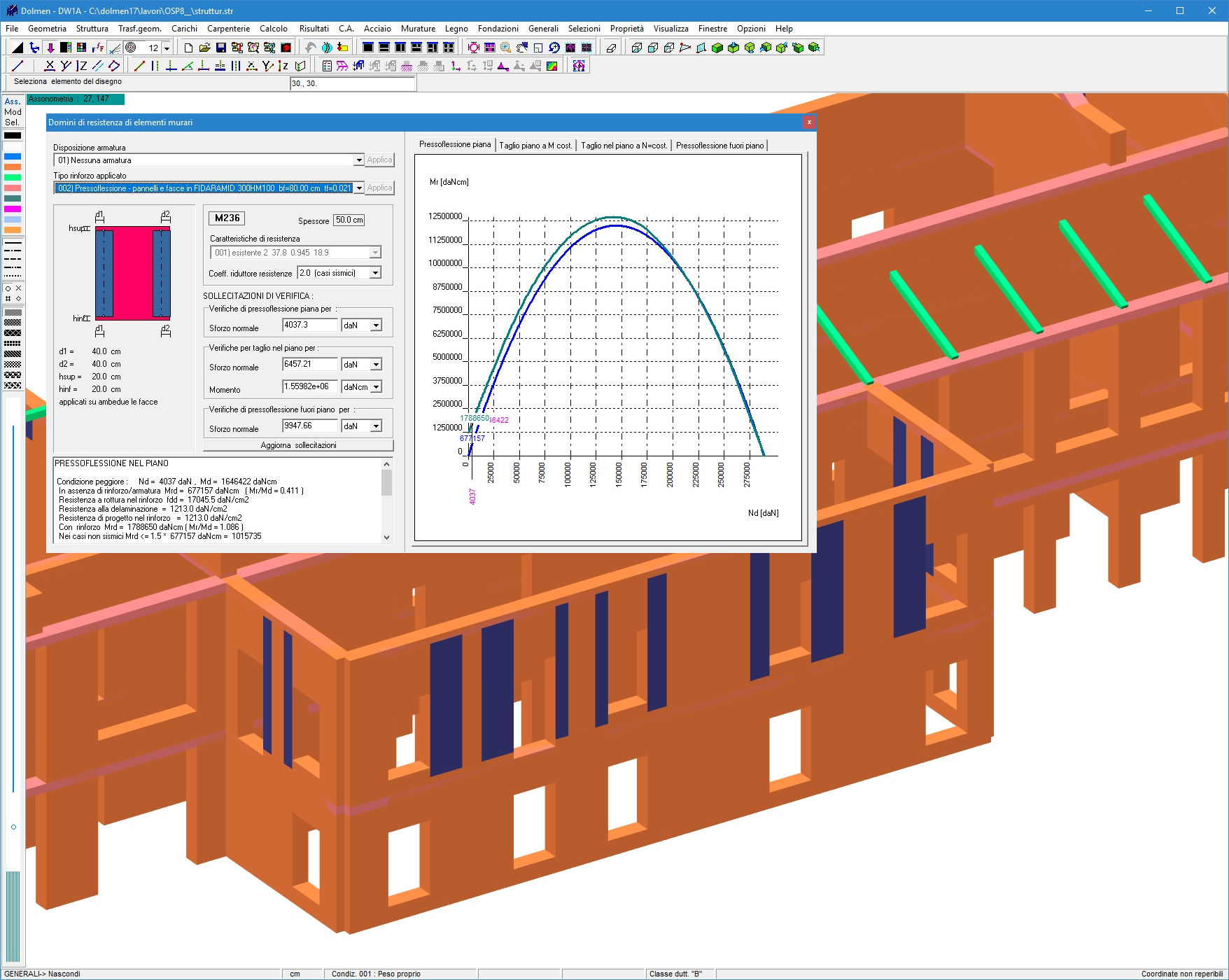Close the Domini di resistenza dialog

coord(808,122)
